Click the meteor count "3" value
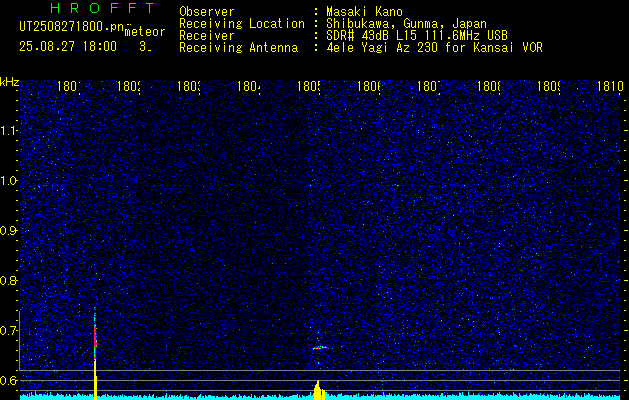 pos(143,47)
